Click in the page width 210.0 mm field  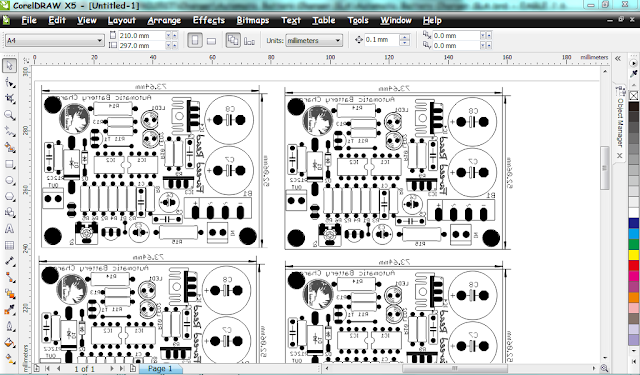(x=141, y=36)
